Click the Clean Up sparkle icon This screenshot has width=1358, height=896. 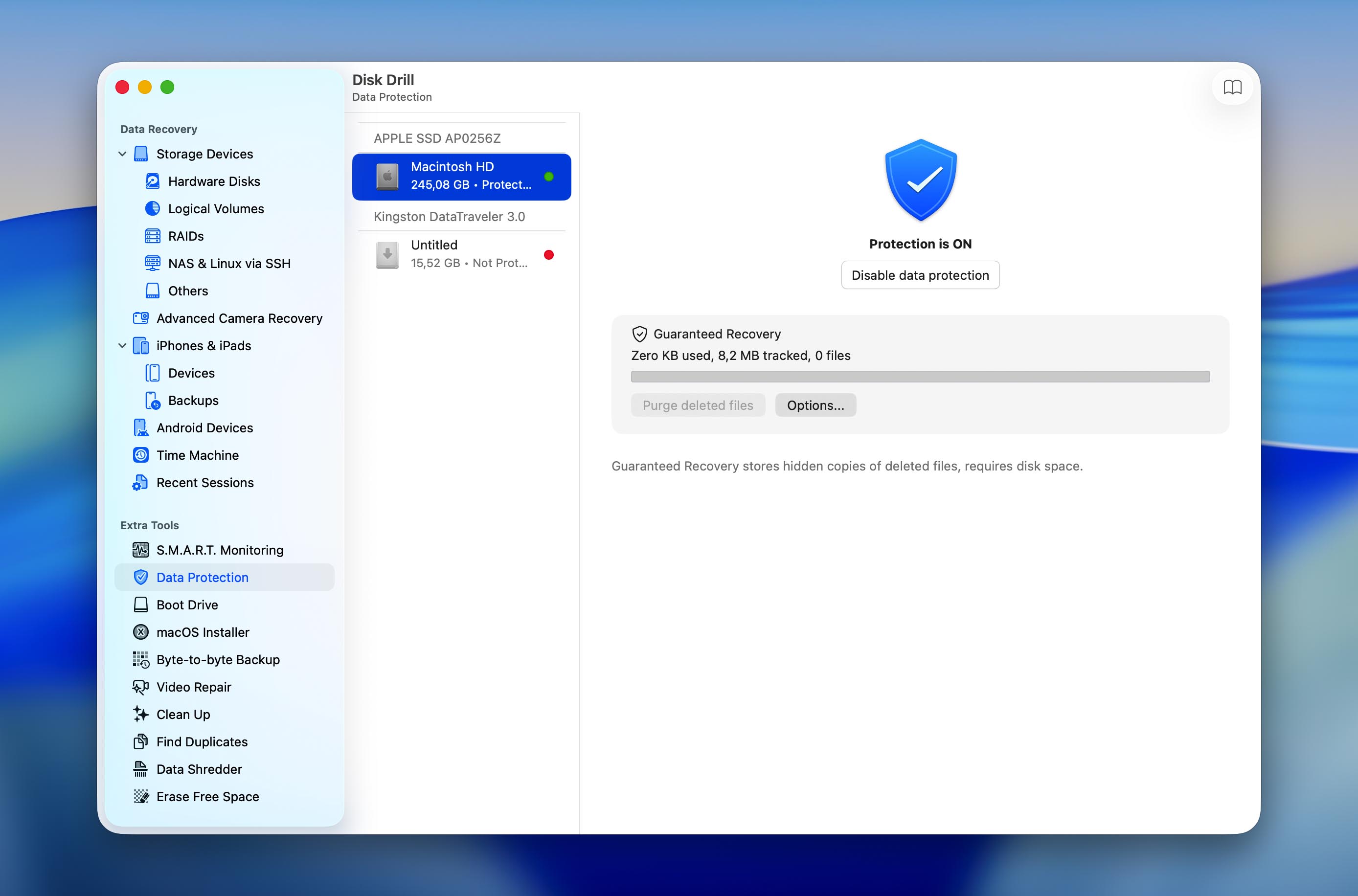(x=140, y=714)
